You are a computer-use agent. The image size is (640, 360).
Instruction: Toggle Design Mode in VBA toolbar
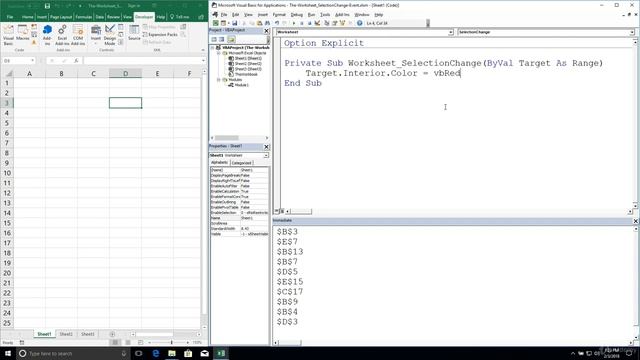(318, 23)
